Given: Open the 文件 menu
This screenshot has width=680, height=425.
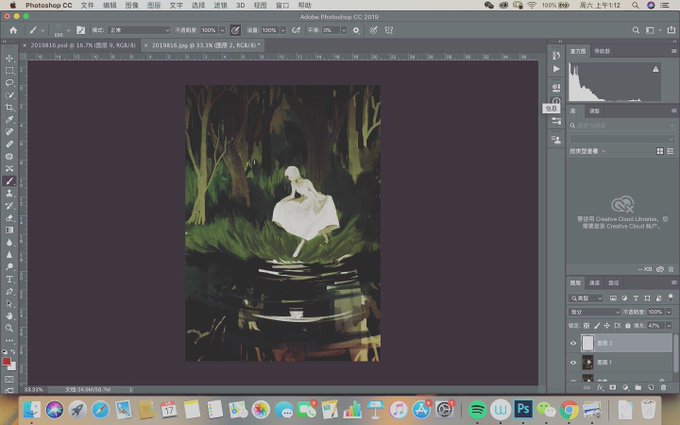Looking at the screenshot, I should (x=87, y=5).
